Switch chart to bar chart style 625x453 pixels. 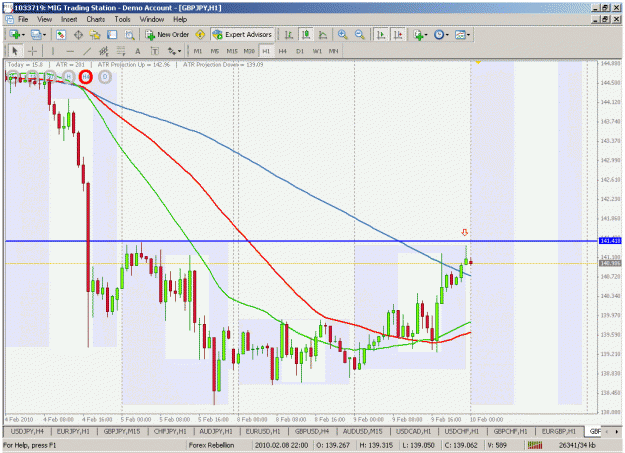pos(289,35)
